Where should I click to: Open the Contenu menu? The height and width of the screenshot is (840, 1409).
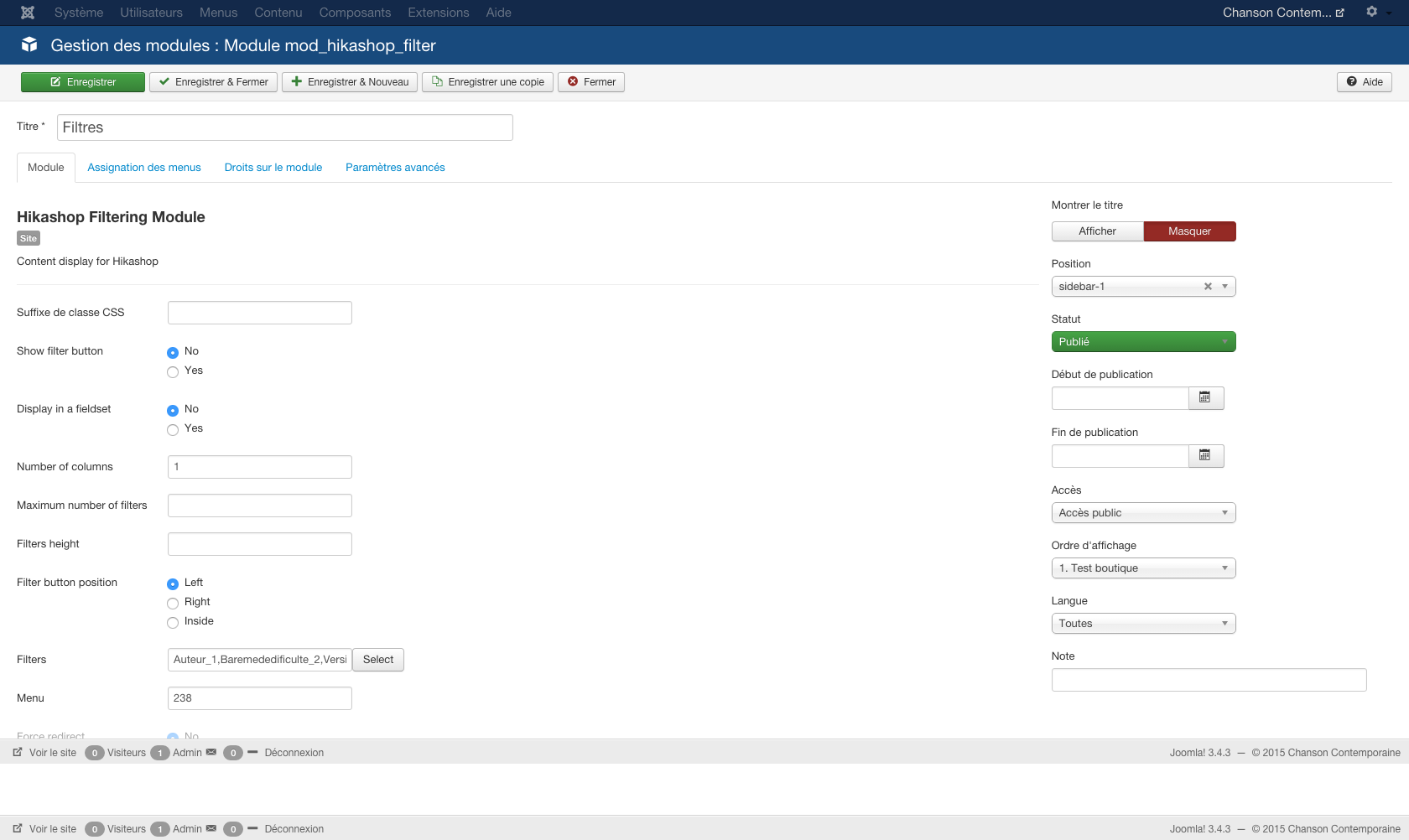(278, 13)
